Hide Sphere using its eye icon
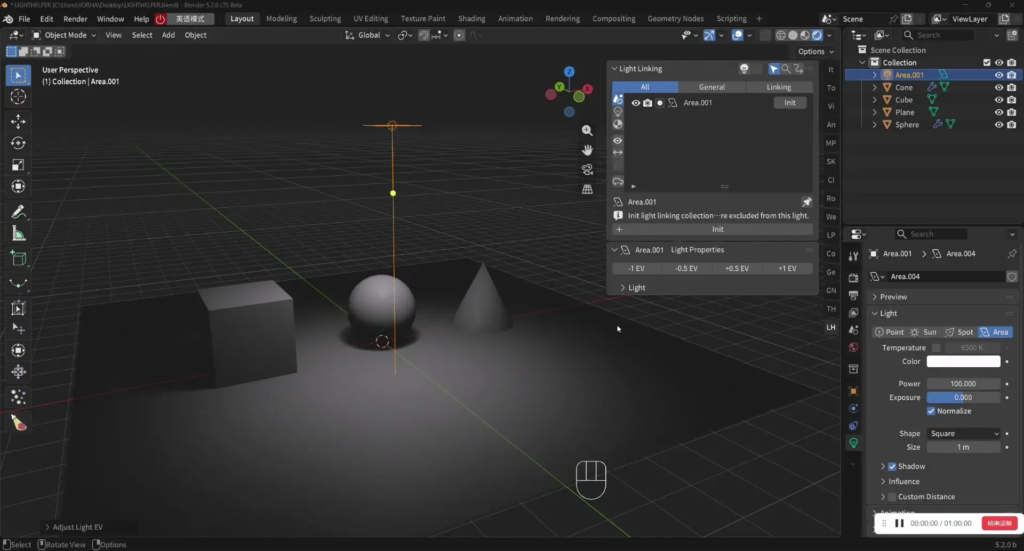This screenshot has height=551, width=1024. (x=999, y=125)
